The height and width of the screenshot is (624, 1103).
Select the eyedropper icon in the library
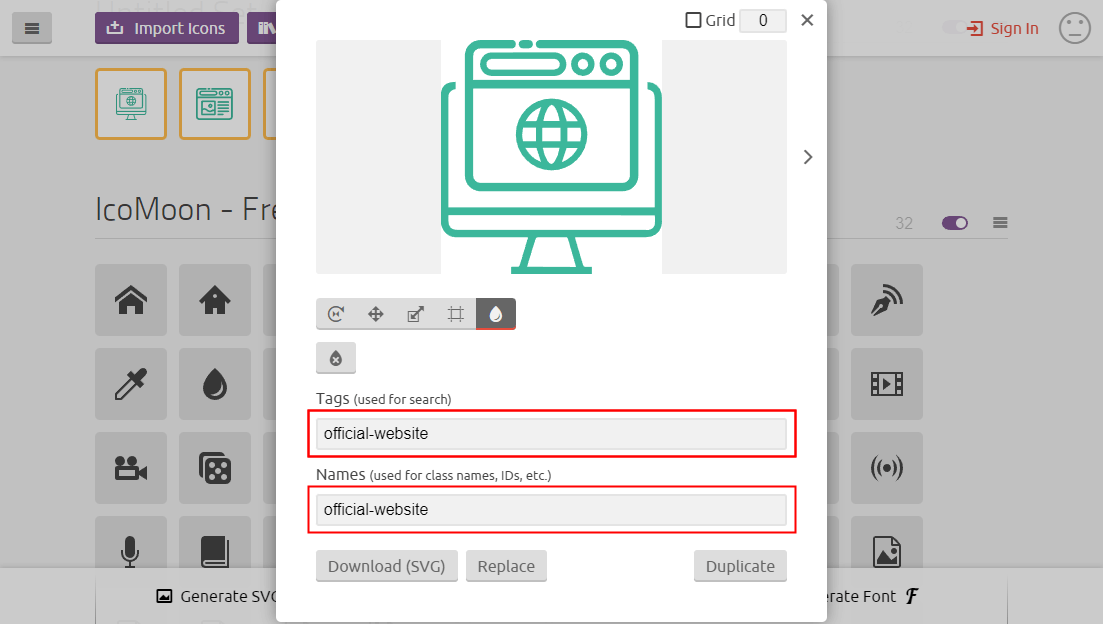pyautogui.click(x=130, y=384)
